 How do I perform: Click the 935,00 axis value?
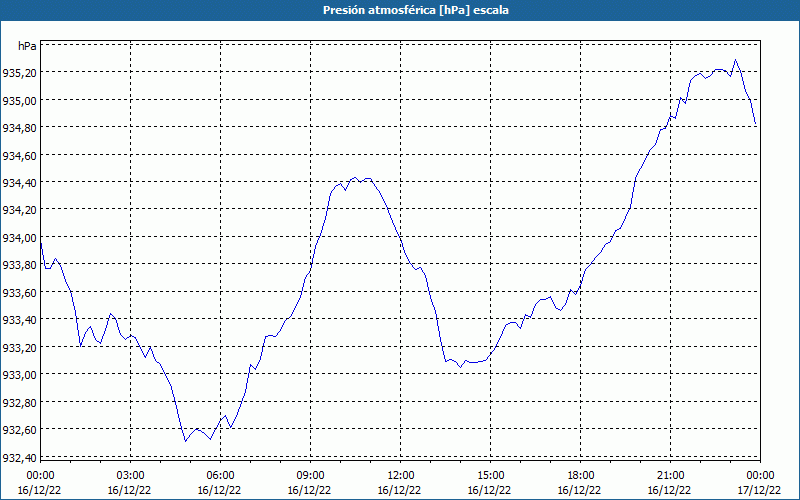19,101
